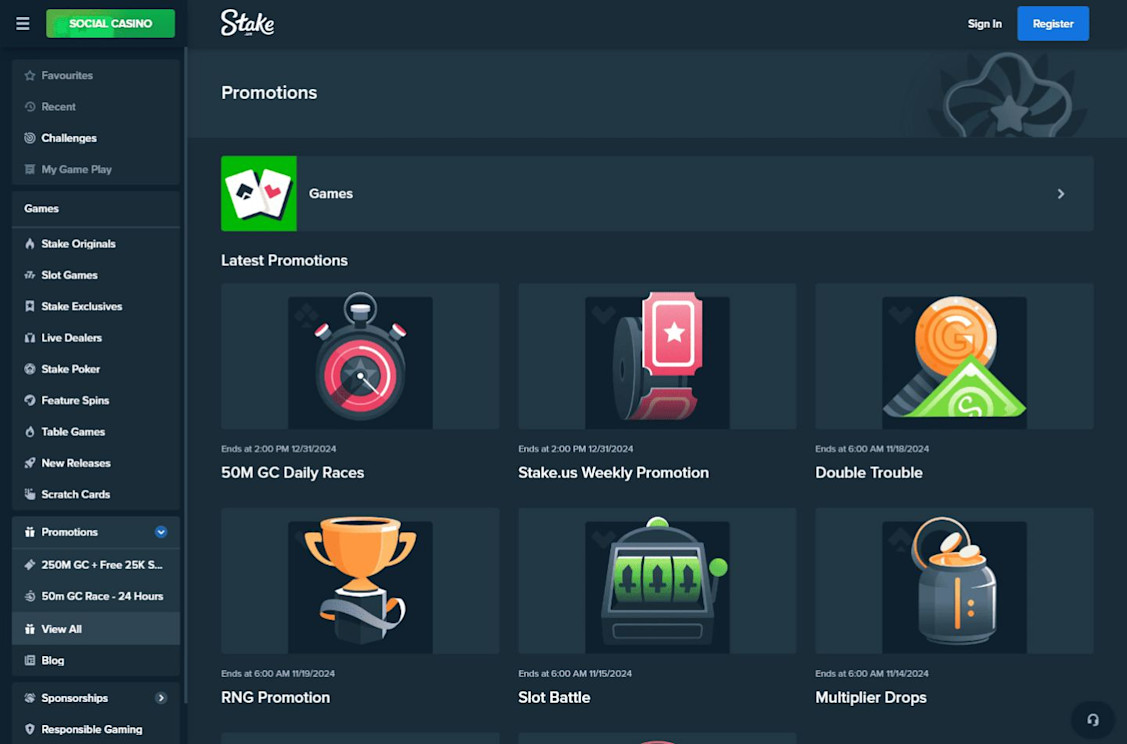The height and width of the screenshot is (744, 1127).
Task: Open Multiplier Drops jar thumbnail
Action: click(954, 581)
